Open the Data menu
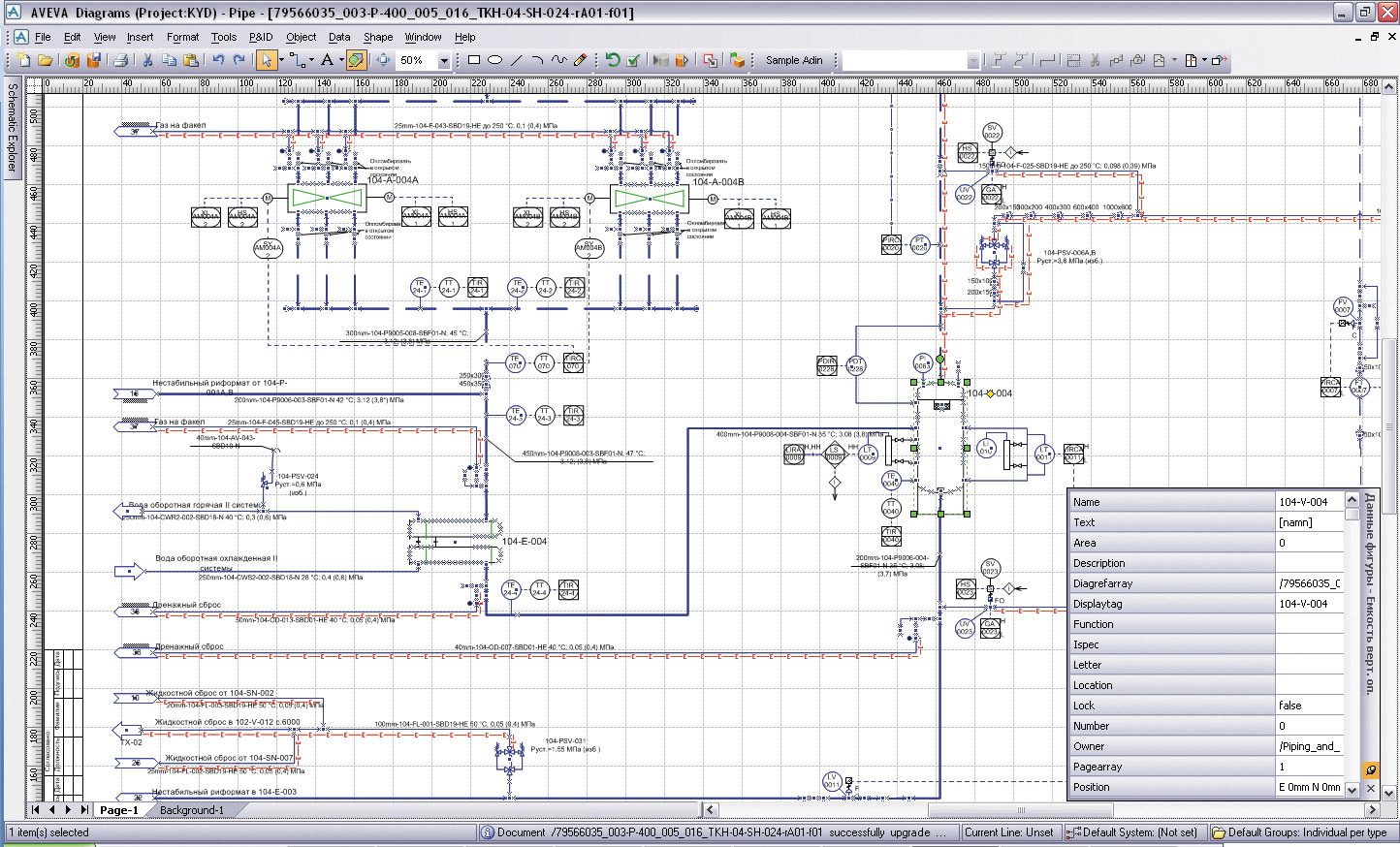1400x847 pixels. tap(339, 37)
